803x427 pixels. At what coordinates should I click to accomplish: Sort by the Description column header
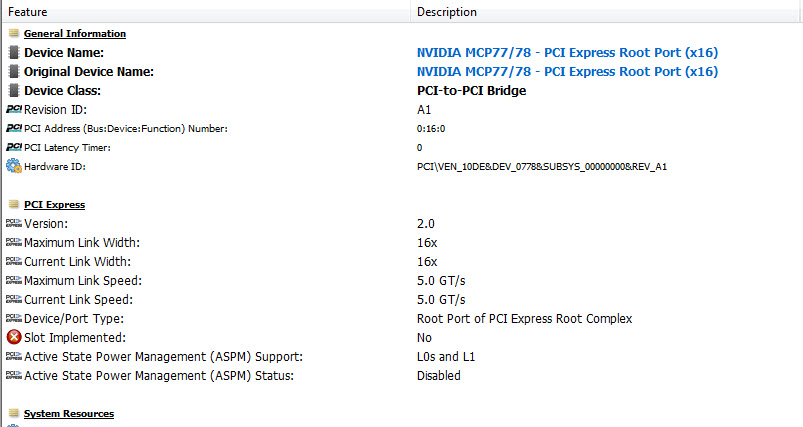coord(606,11)
